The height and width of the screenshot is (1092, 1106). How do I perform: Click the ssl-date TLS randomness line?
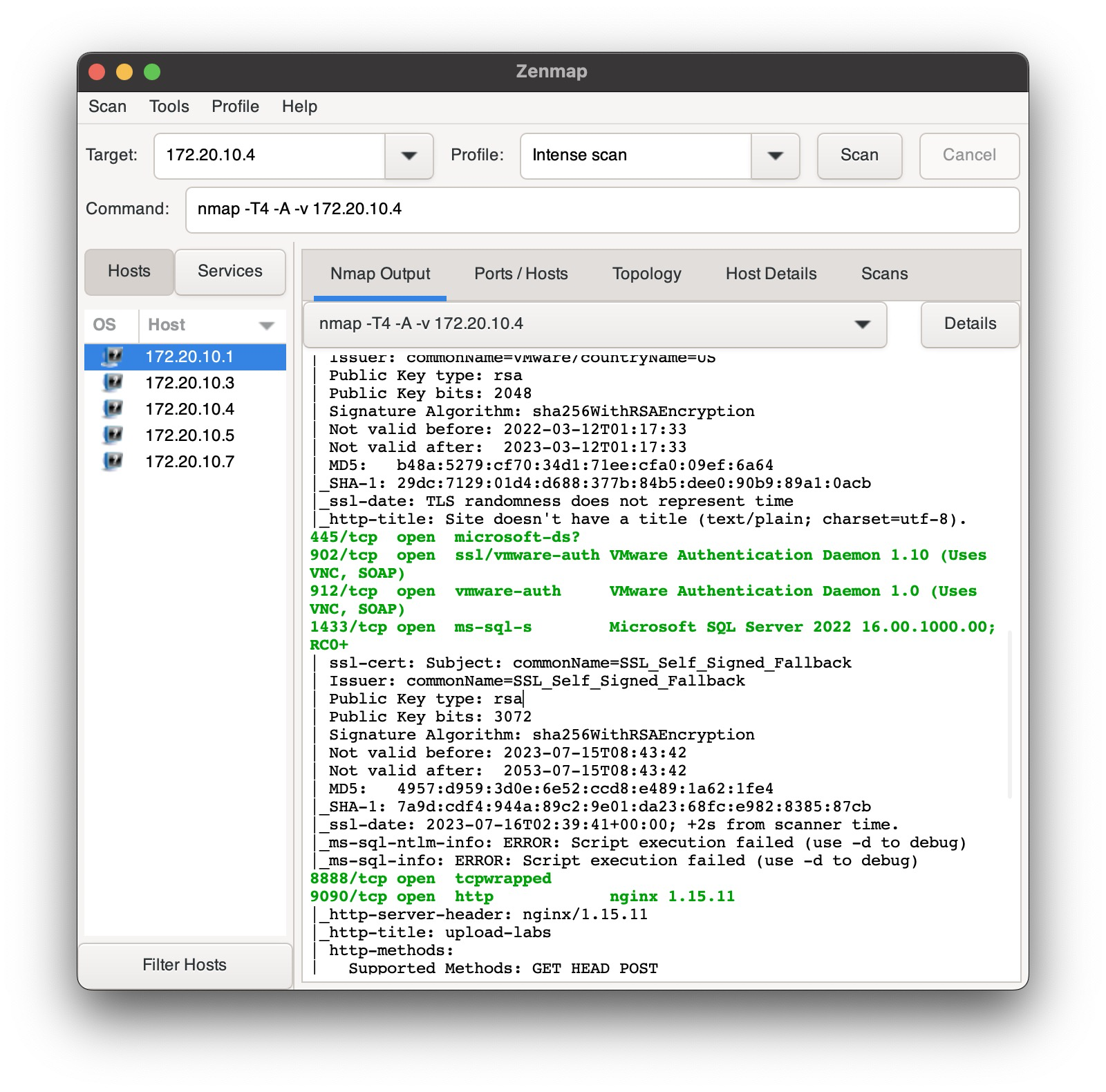tap(555, 502)
